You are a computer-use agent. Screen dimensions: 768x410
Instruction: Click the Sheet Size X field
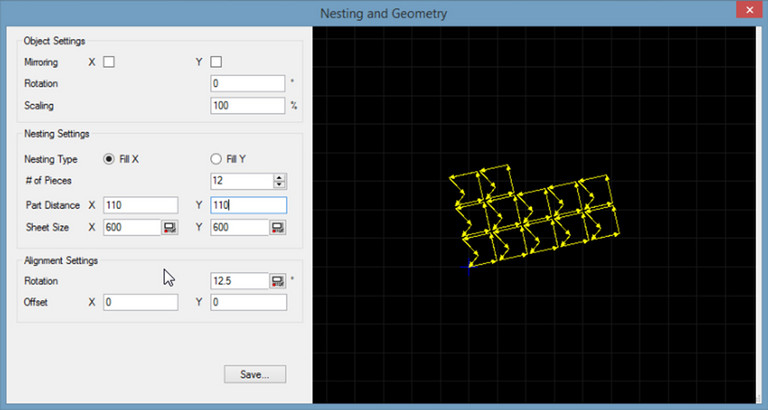coord(132,227)
